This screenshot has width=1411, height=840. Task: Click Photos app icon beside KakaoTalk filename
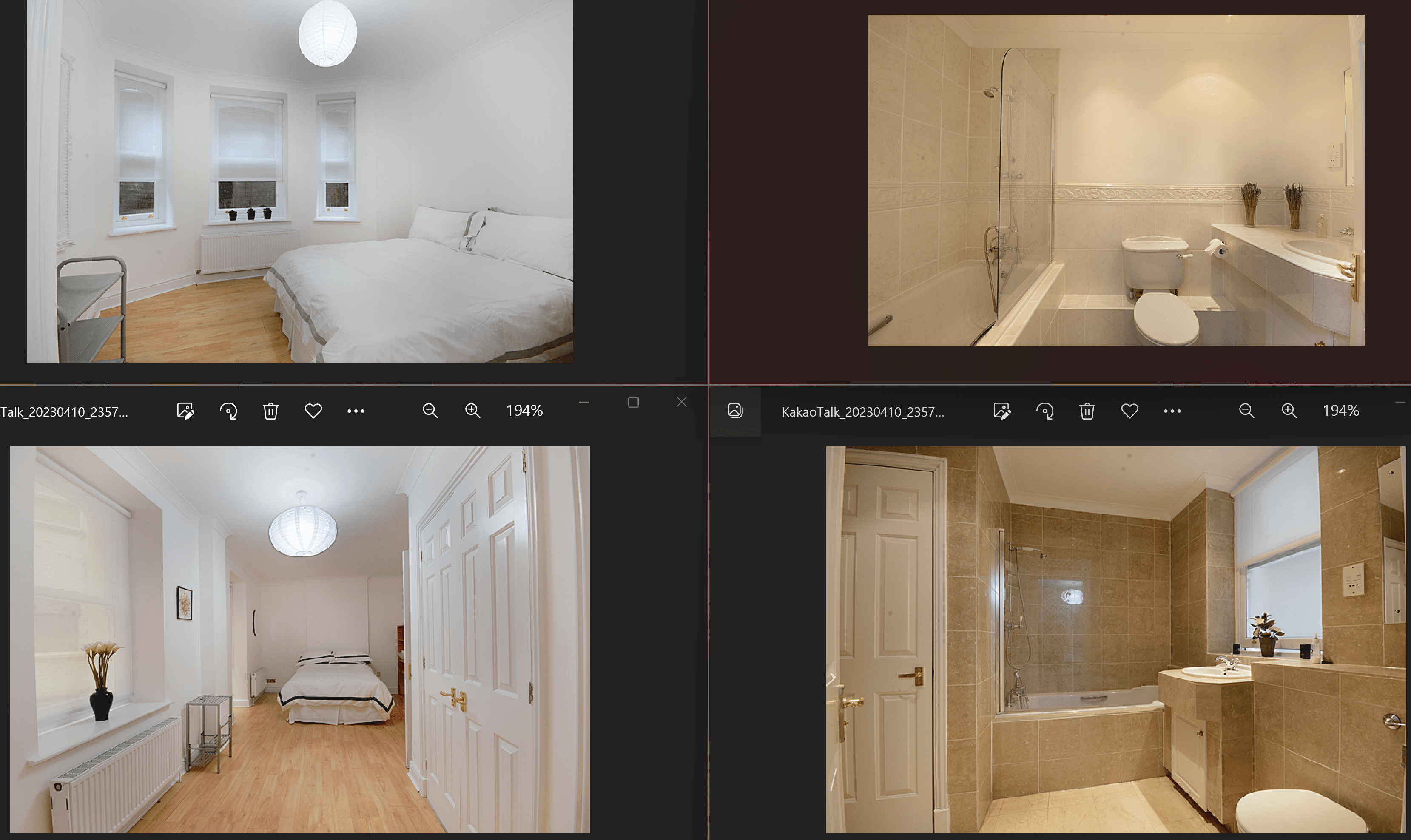(x=735, y=411)
